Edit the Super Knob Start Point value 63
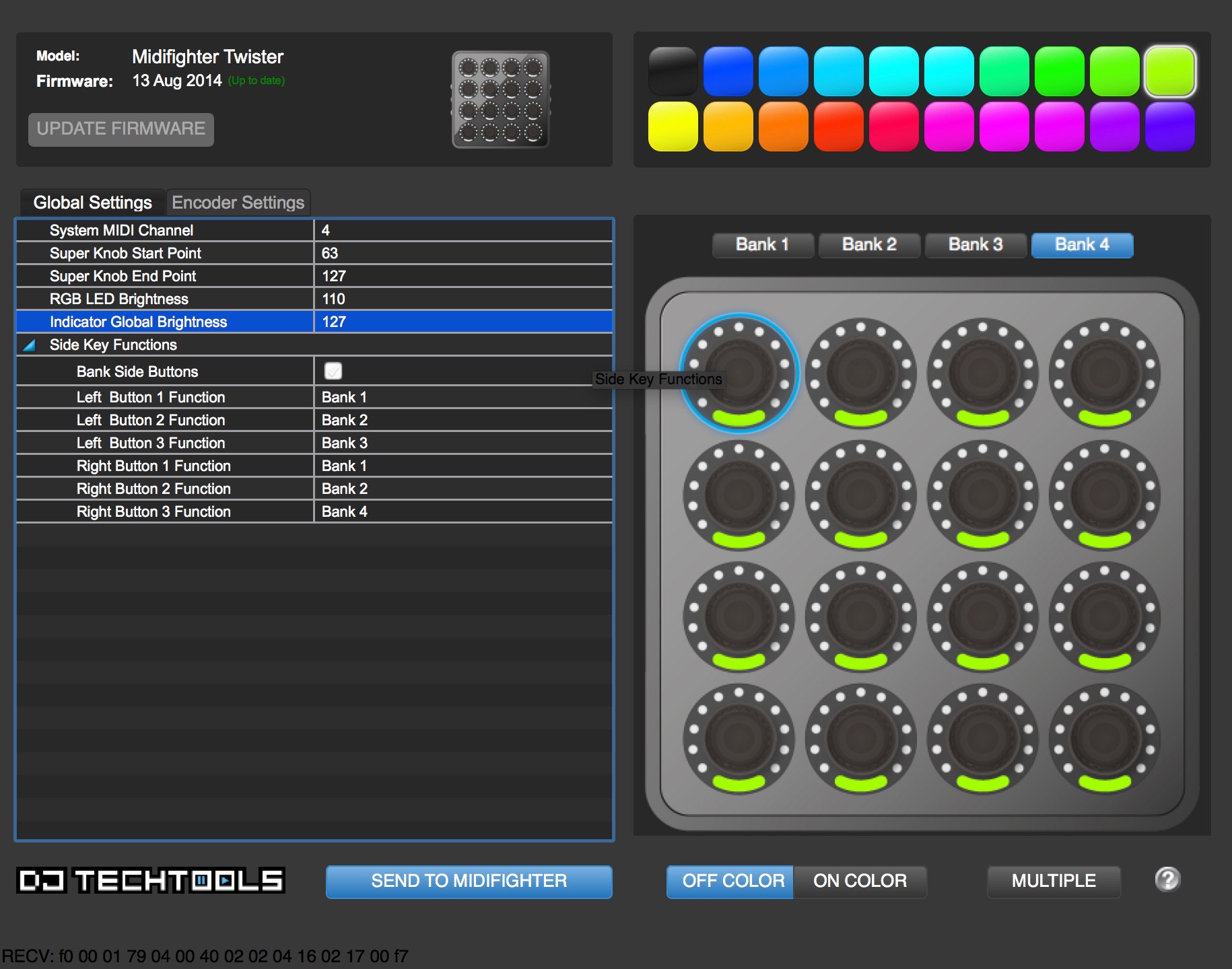1232x969 pixels. [463, 253]
